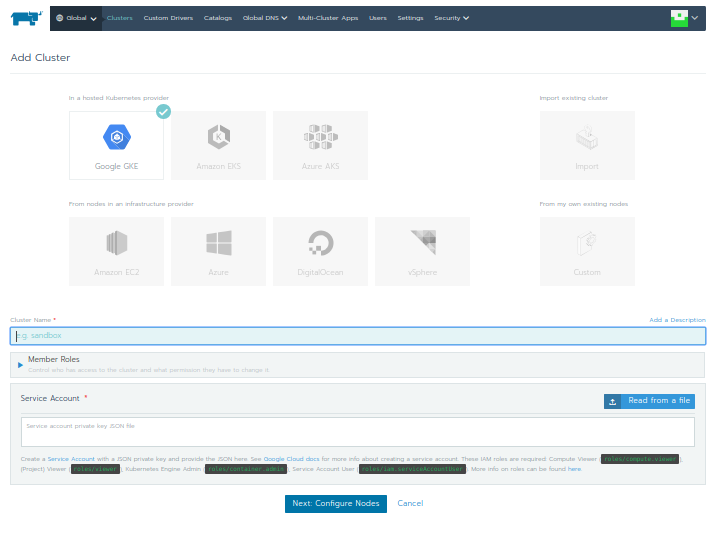
Task: Open the user avatar menu
Action: tap(679, 18)
